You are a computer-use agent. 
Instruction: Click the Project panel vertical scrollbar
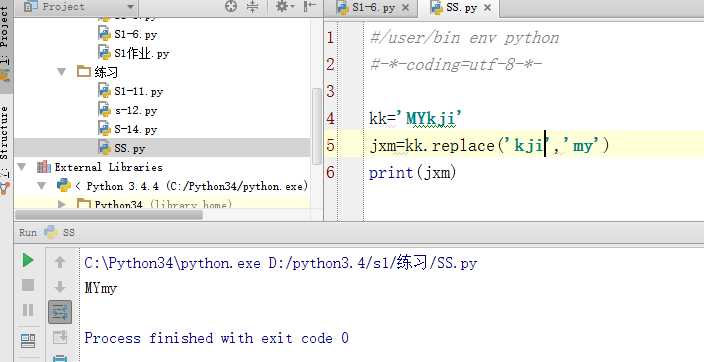[317, 127]
